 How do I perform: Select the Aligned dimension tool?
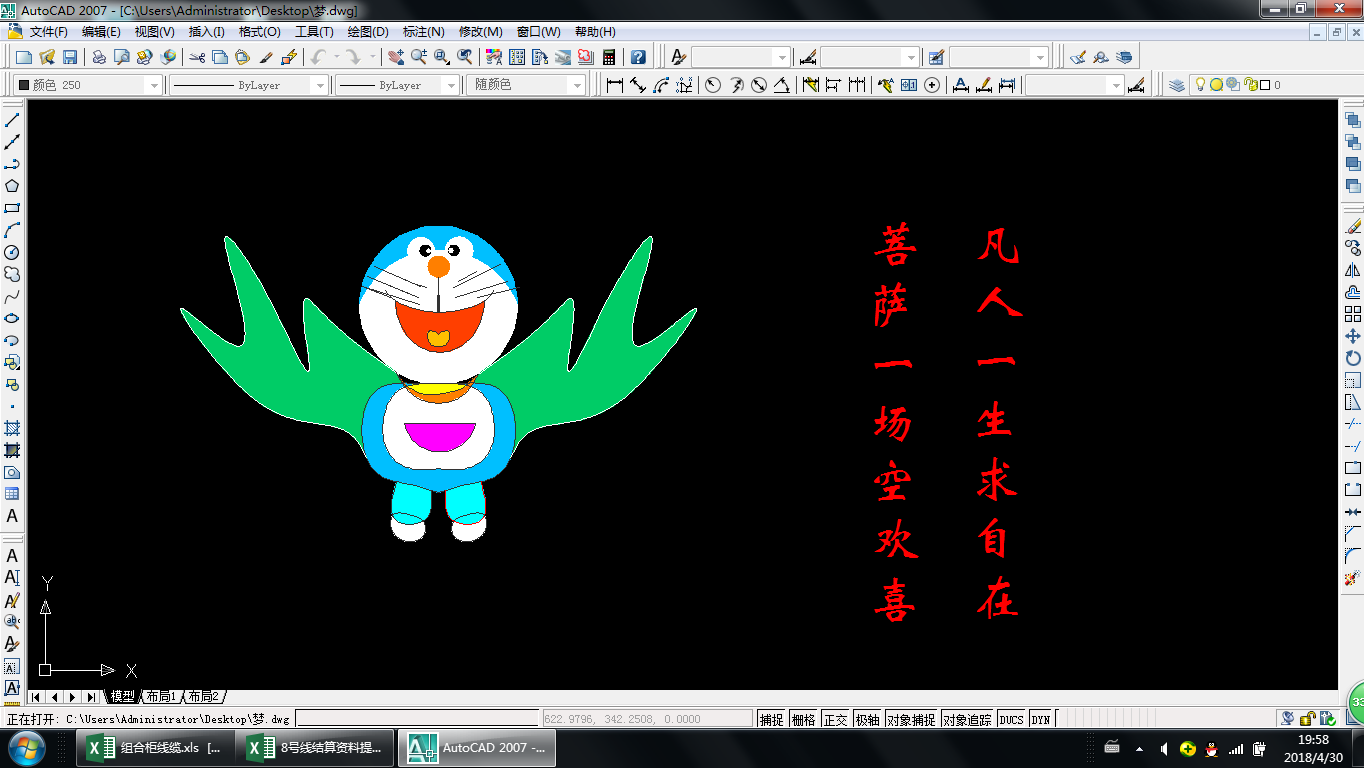pyautogui.click(x=638, y=85)
